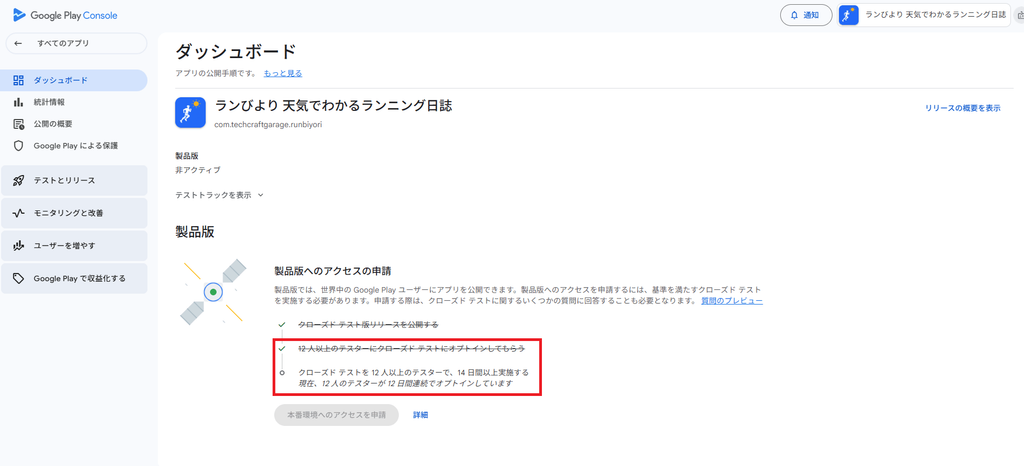
Task: Click the runner app icon in top bar
Action: tap(848, 15)
